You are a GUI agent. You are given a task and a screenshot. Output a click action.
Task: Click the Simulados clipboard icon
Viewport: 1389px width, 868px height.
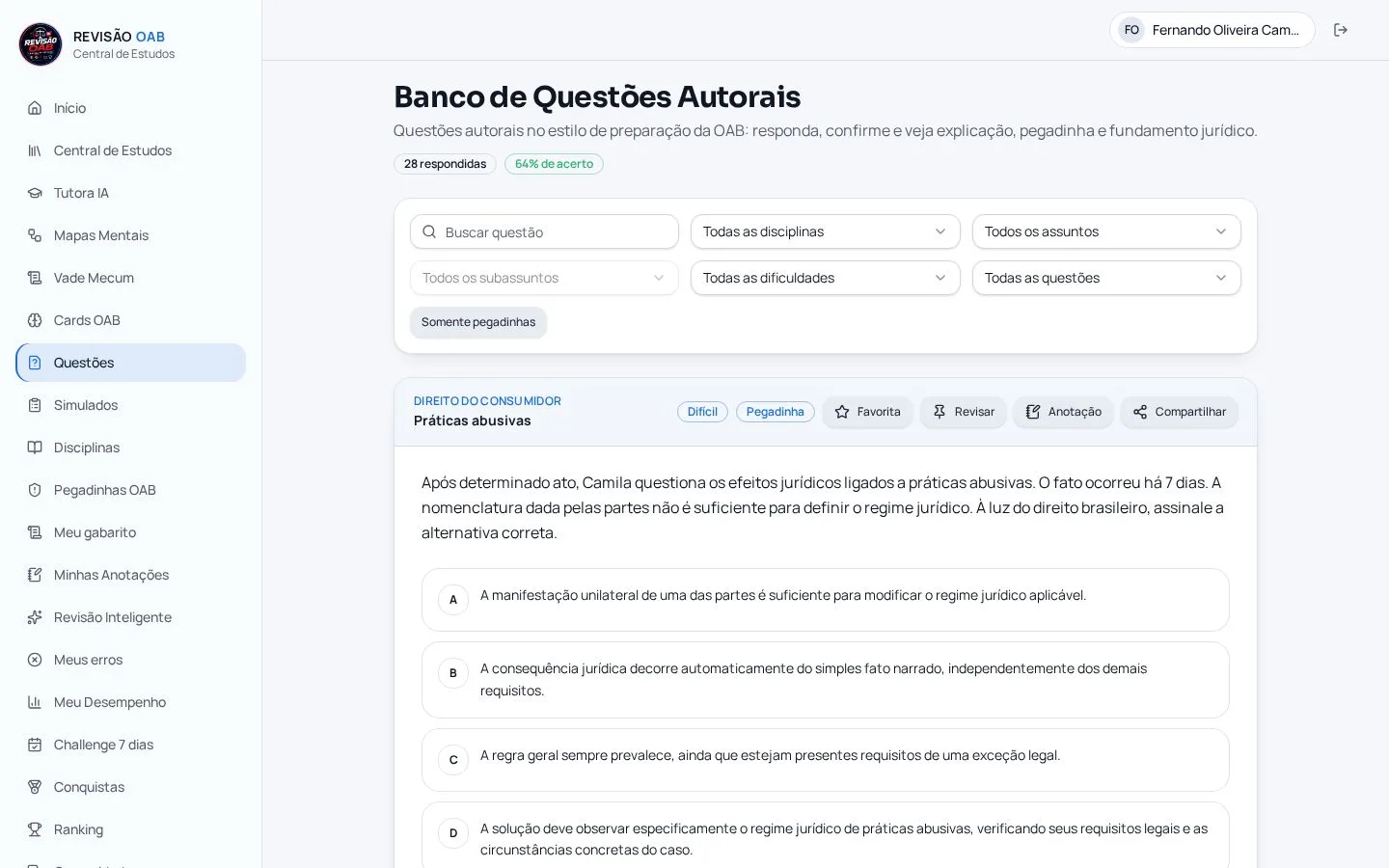[x=35, y=405]
